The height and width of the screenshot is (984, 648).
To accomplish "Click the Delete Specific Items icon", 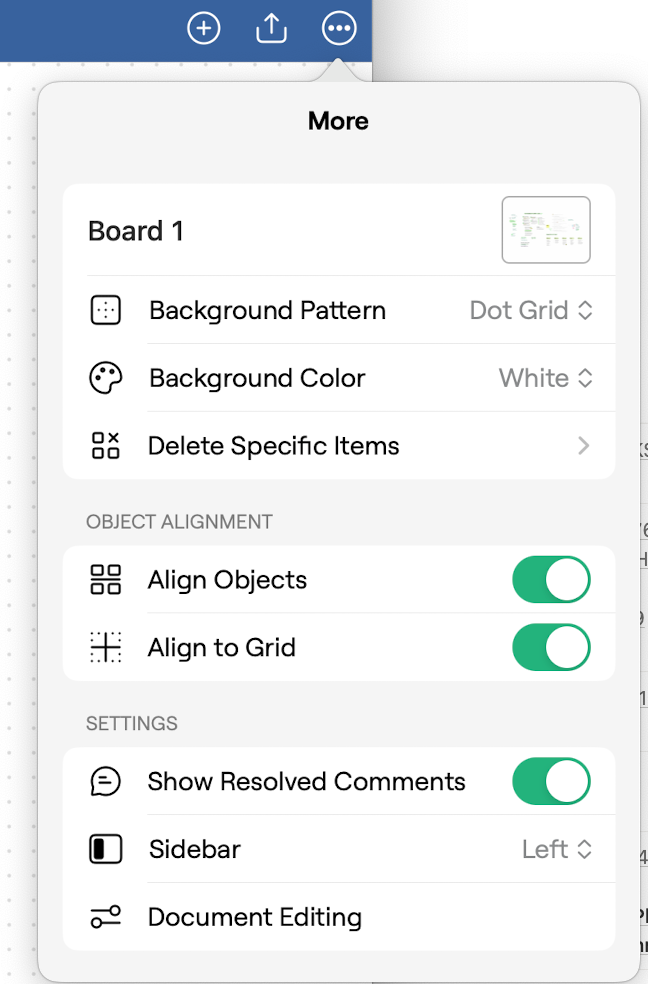I will click(105, 446).
